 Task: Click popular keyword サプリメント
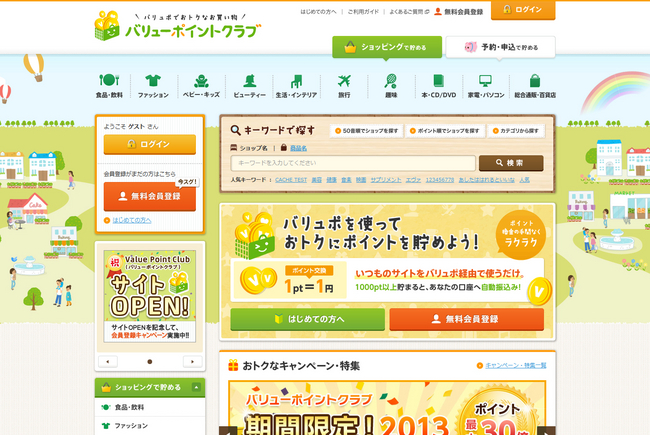pyautogui.click(x=386, y=180)
